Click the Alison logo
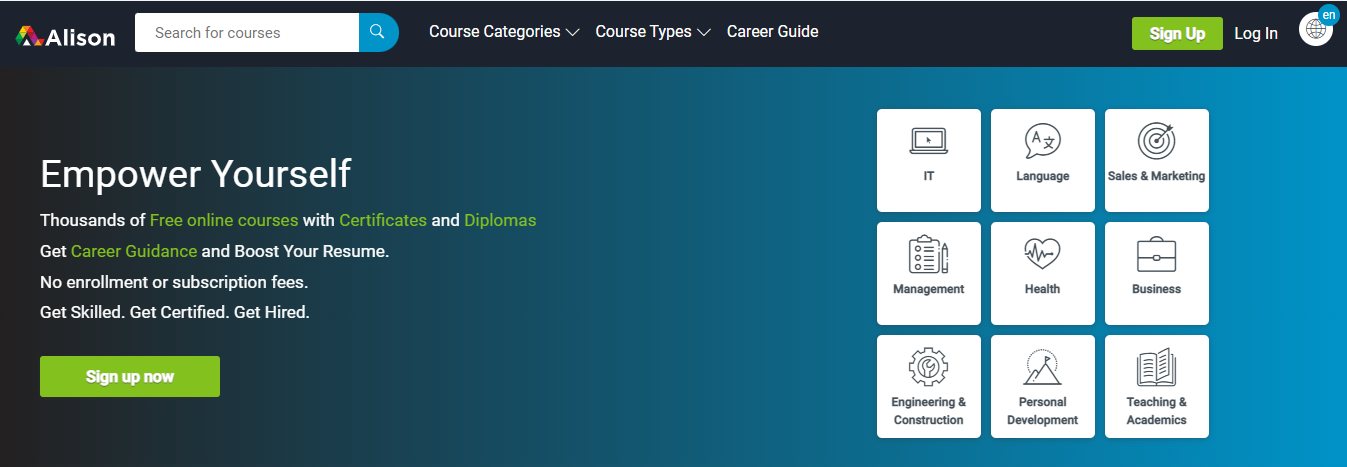The height and width of the screenshot is (467, 1347). pos(66,36)
